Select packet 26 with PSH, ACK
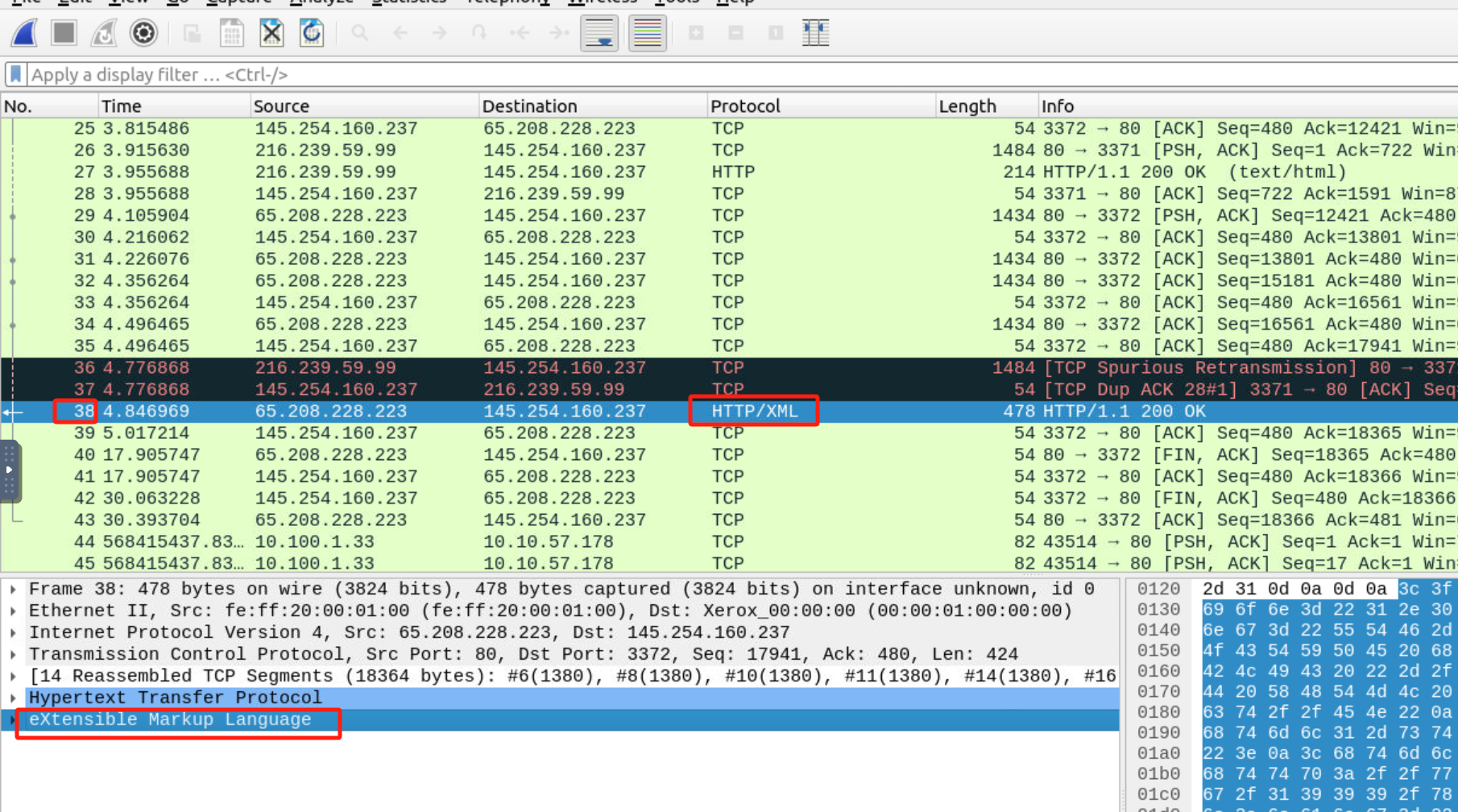Image resolution: width=1458 pixels, height=812 pixels. click(x=729, y=150)
